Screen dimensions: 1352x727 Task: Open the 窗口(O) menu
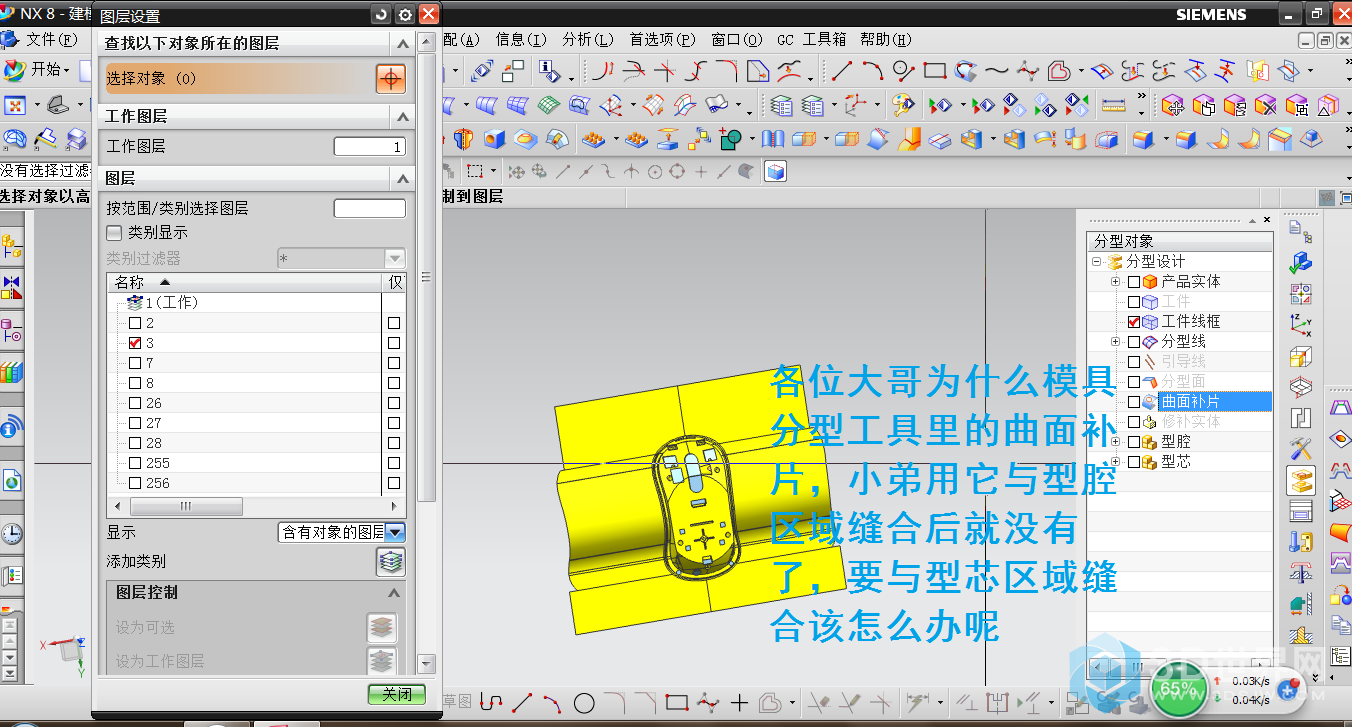click(x=737, y=40)
